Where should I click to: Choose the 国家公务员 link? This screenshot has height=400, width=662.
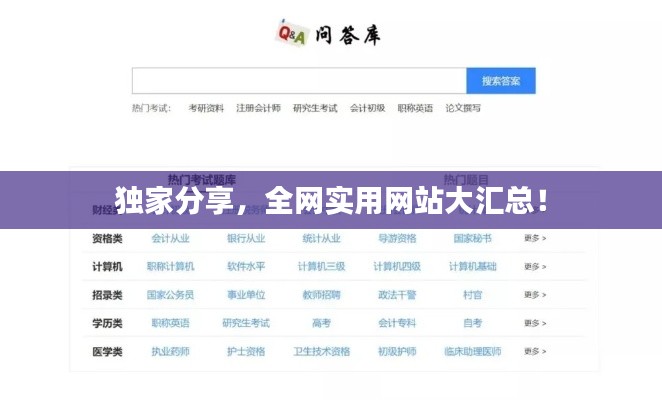click(x=170, y=295)
